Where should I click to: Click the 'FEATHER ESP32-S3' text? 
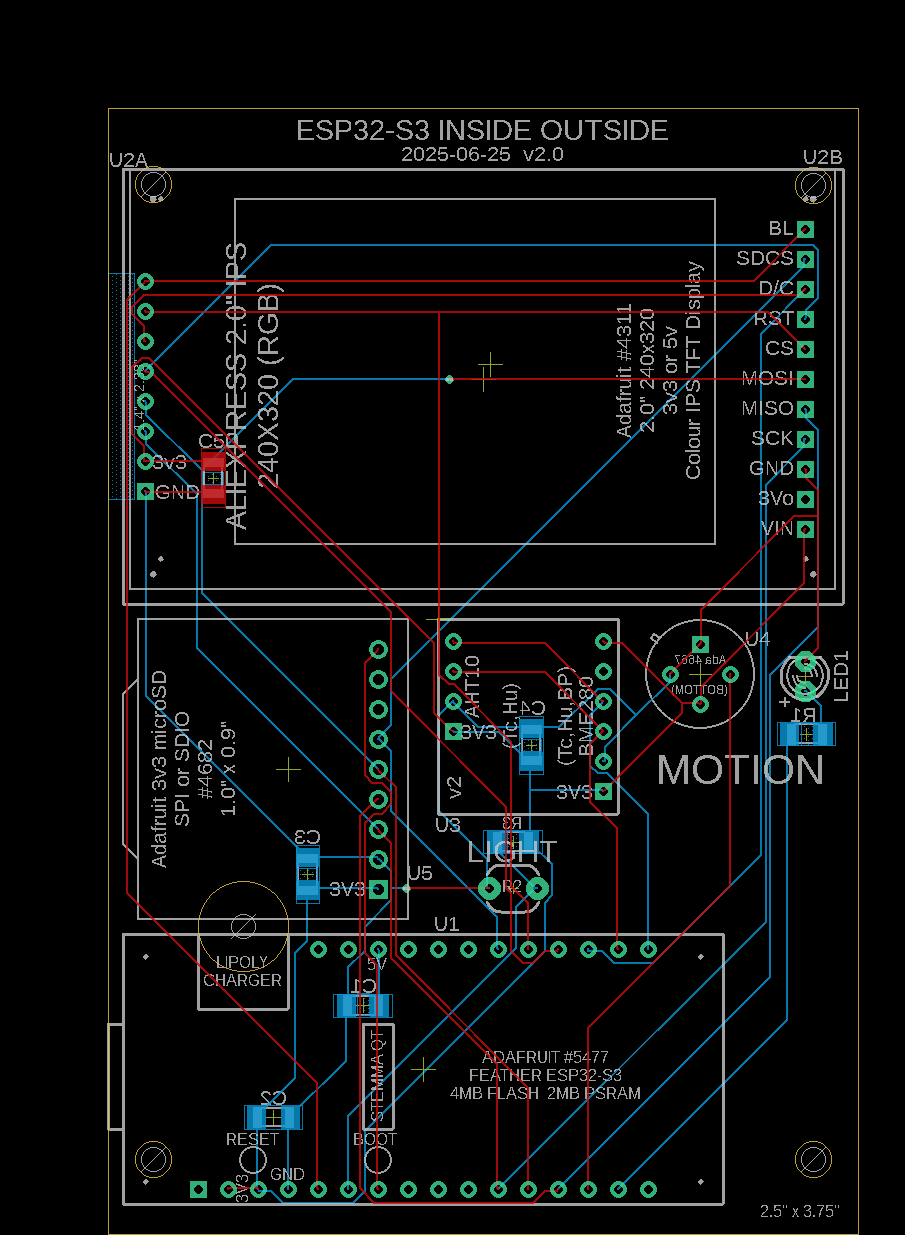coord(545,1075)
